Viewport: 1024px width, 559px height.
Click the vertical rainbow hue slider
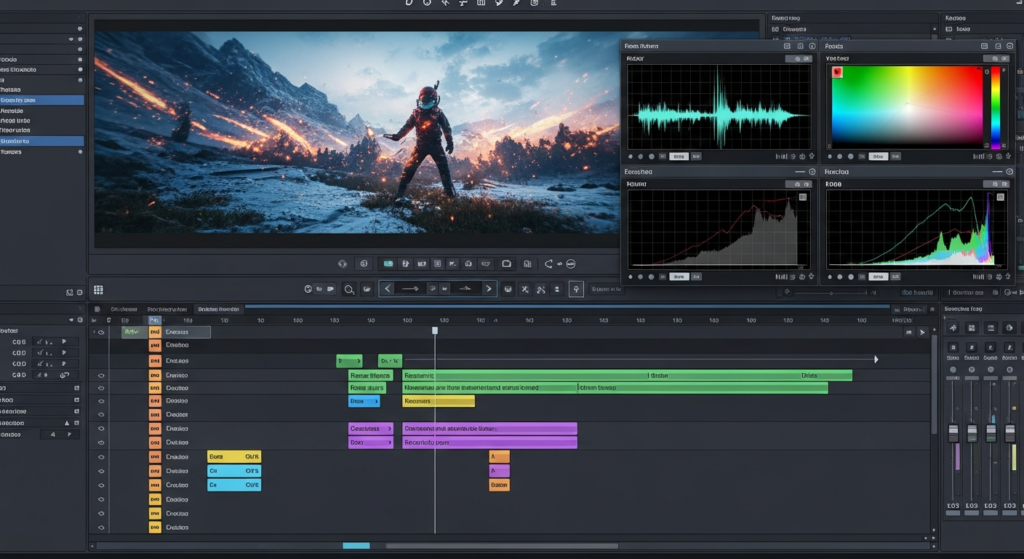(995, 107)
